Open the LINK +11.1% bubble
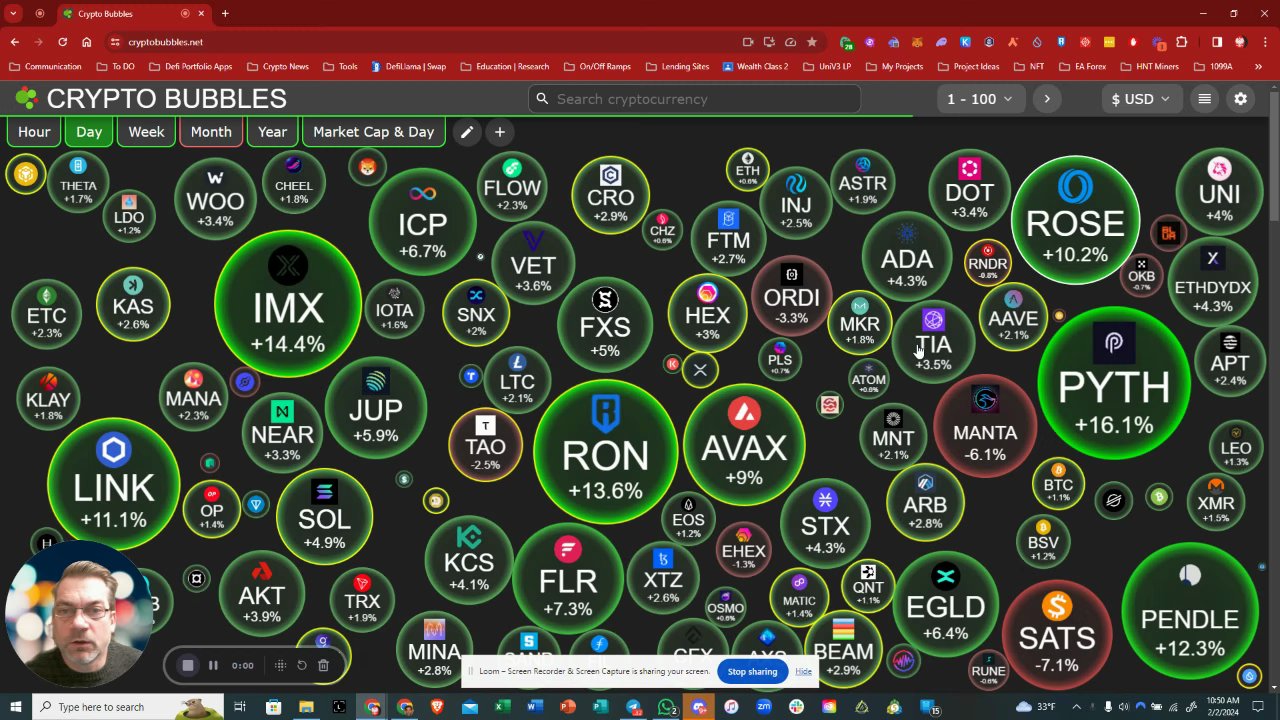Viewport: 1280px width, 720px height. (113, 484)
